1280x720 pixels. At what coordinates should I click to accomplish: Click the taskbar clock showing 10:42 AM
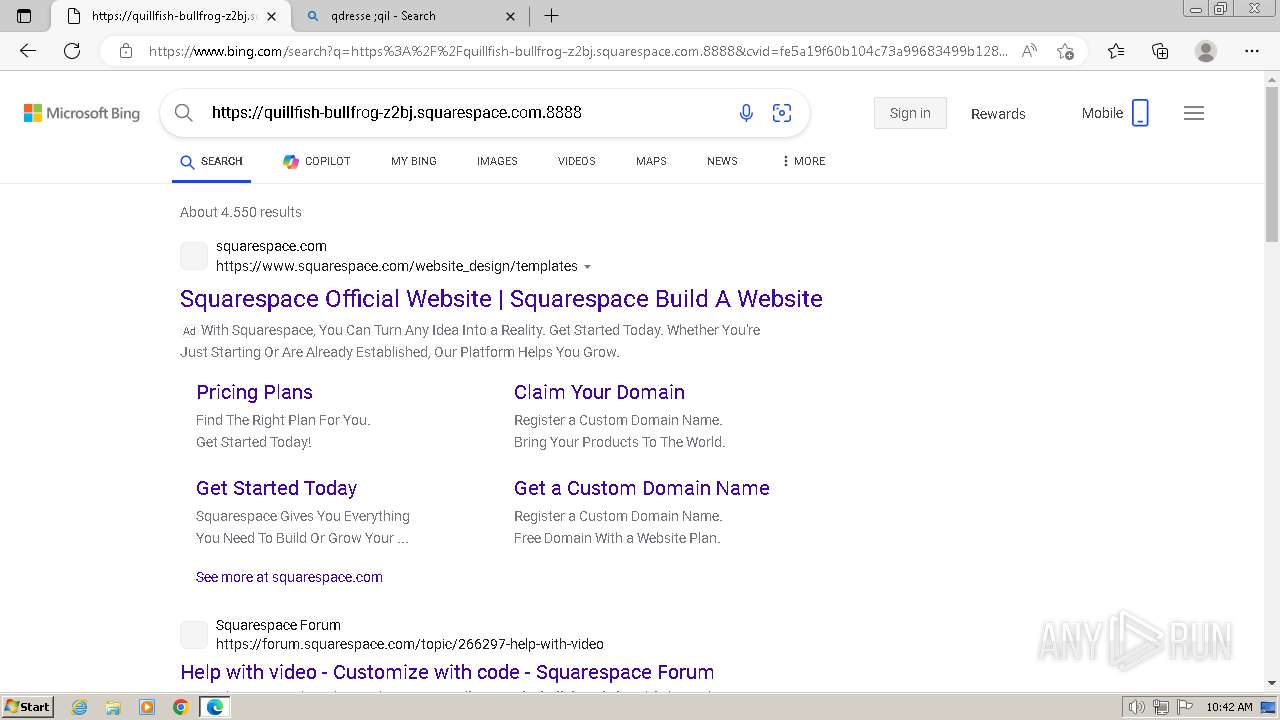point(1229,707)
